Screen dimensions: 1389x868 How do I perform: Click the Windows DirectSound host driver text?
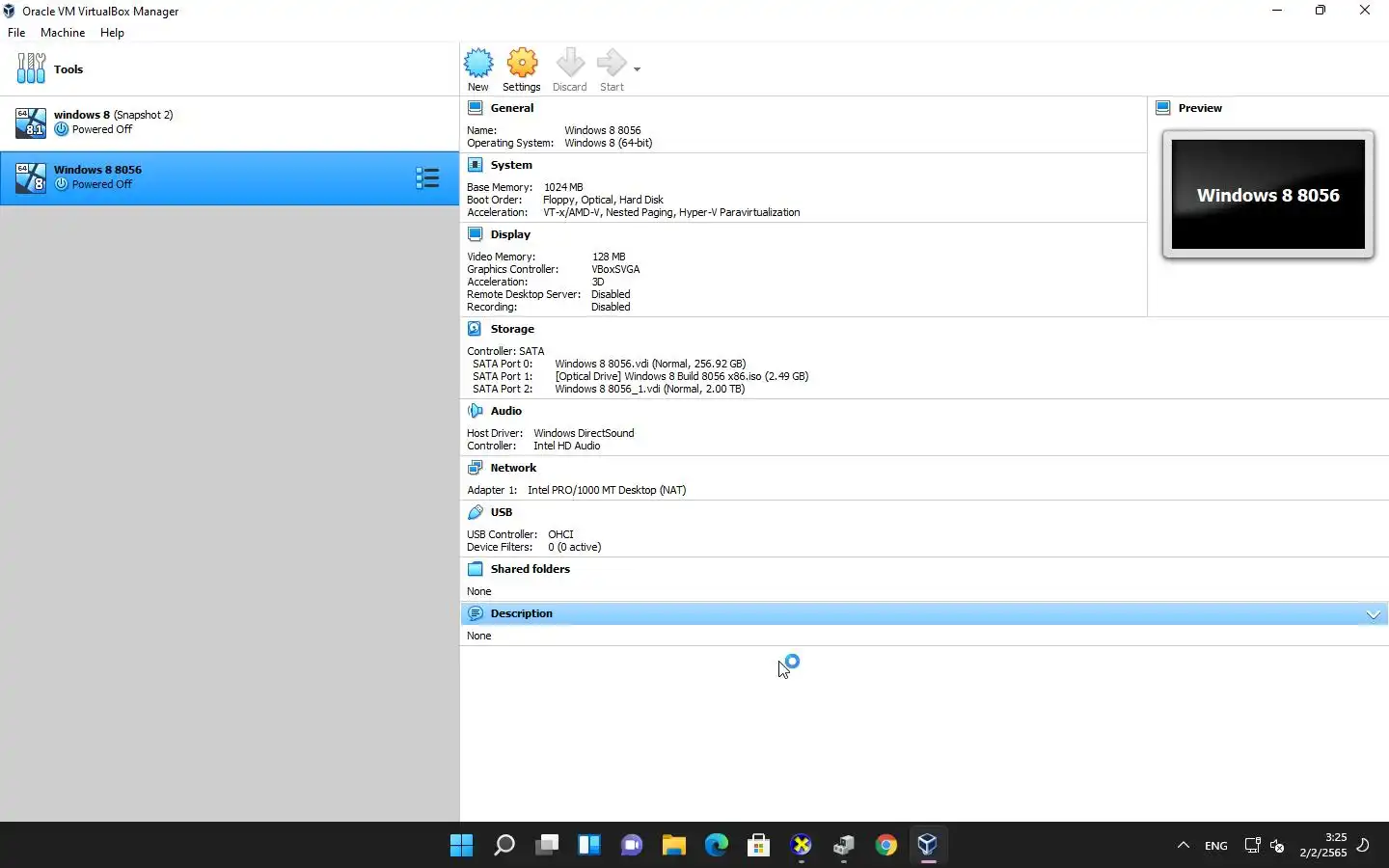pos(584,433)
